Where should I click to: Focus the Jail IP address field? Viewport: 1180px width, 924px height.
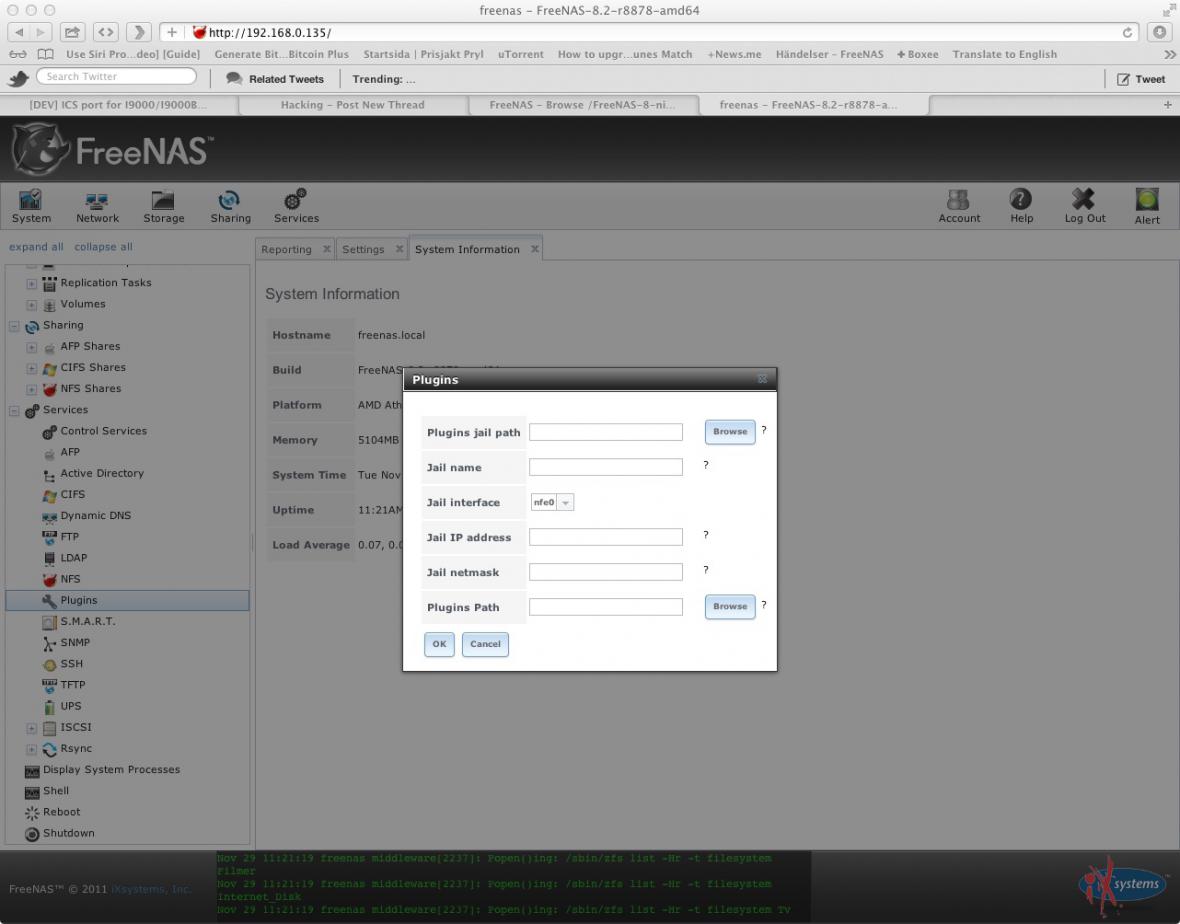(606, 536)
